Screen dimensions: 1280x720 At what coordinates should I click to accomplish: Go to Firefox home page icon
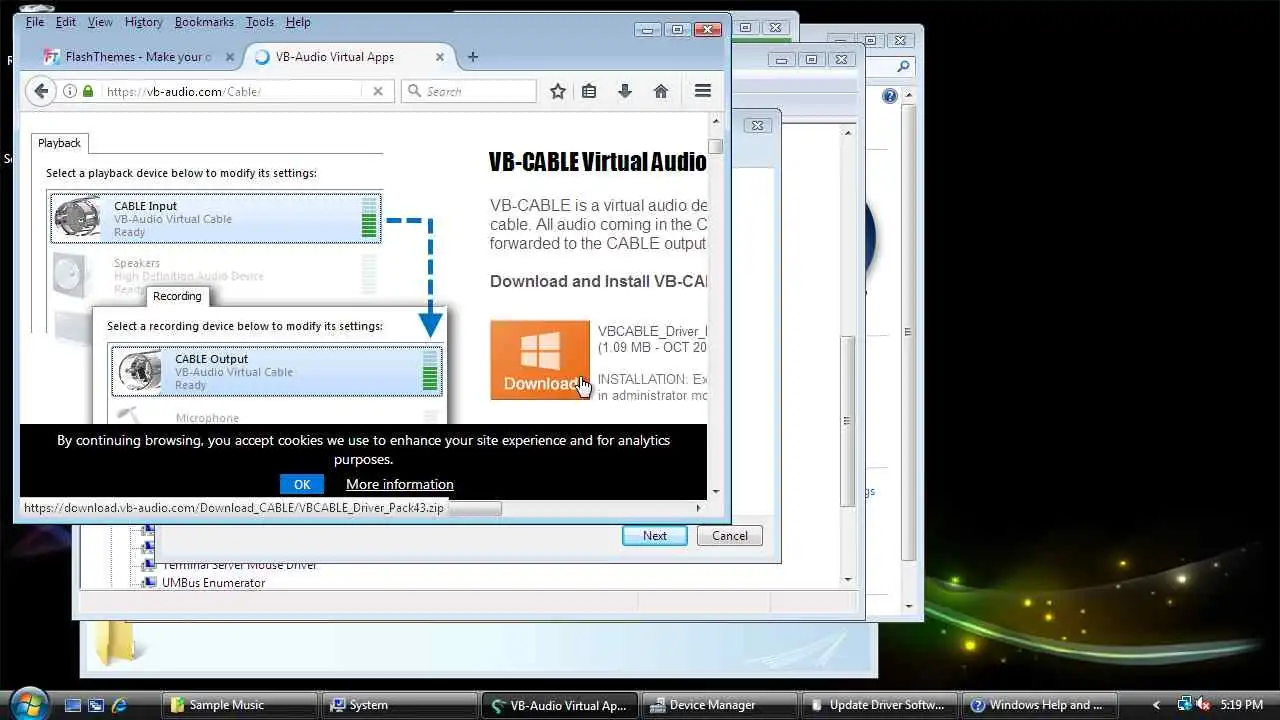coord(661,91)
